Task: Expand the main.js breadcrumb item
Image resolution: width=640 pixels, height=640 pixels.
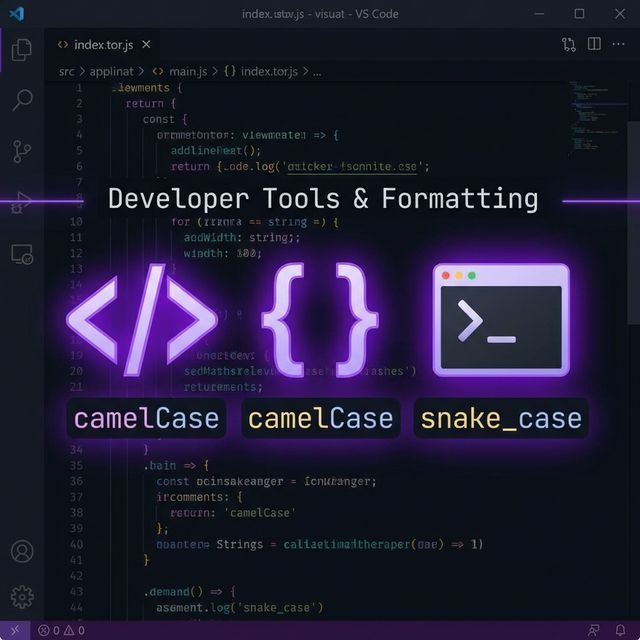Action: point(179,71)
